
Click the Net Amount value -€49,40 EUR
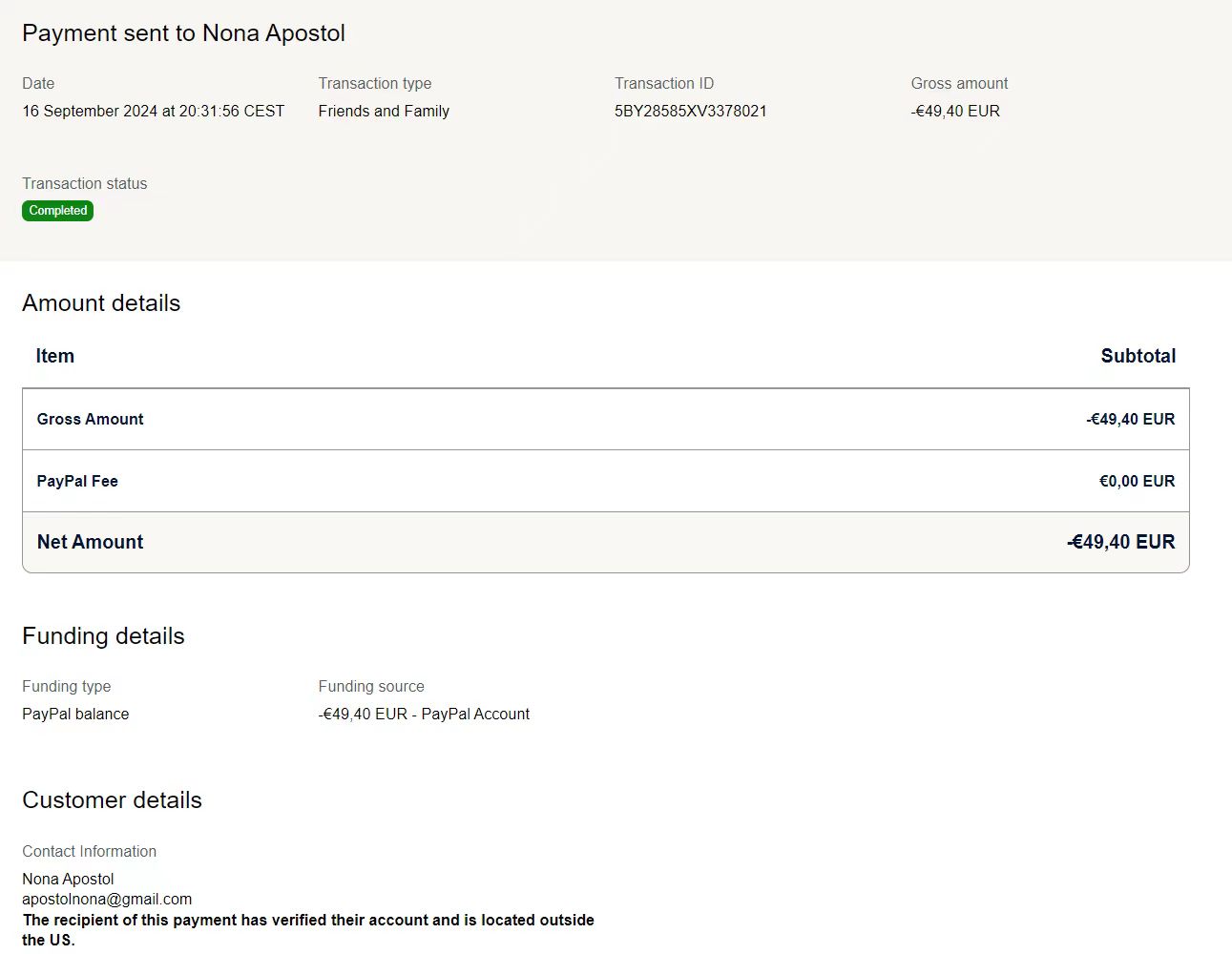1120,542
